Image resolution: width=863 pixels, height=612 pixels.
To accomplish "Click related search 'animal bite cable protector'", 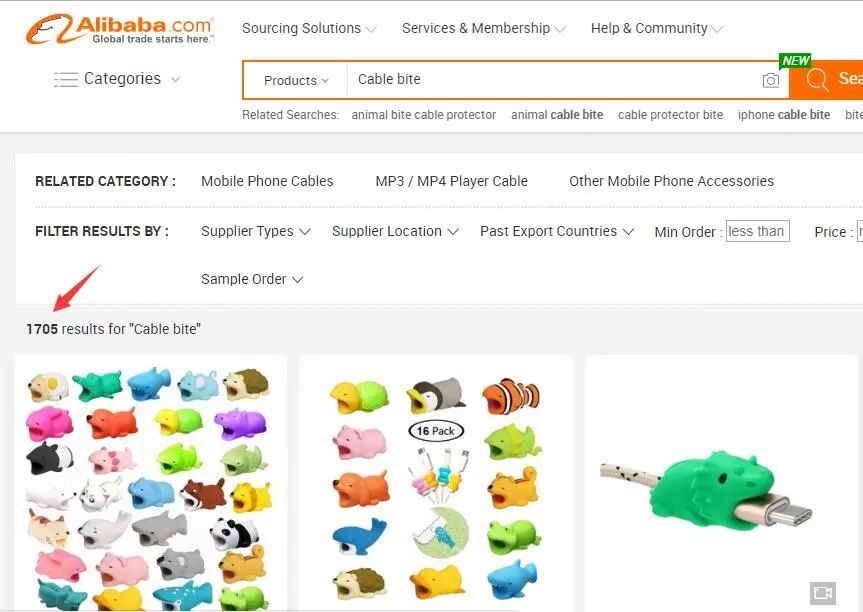I will [x=424, y=114].
